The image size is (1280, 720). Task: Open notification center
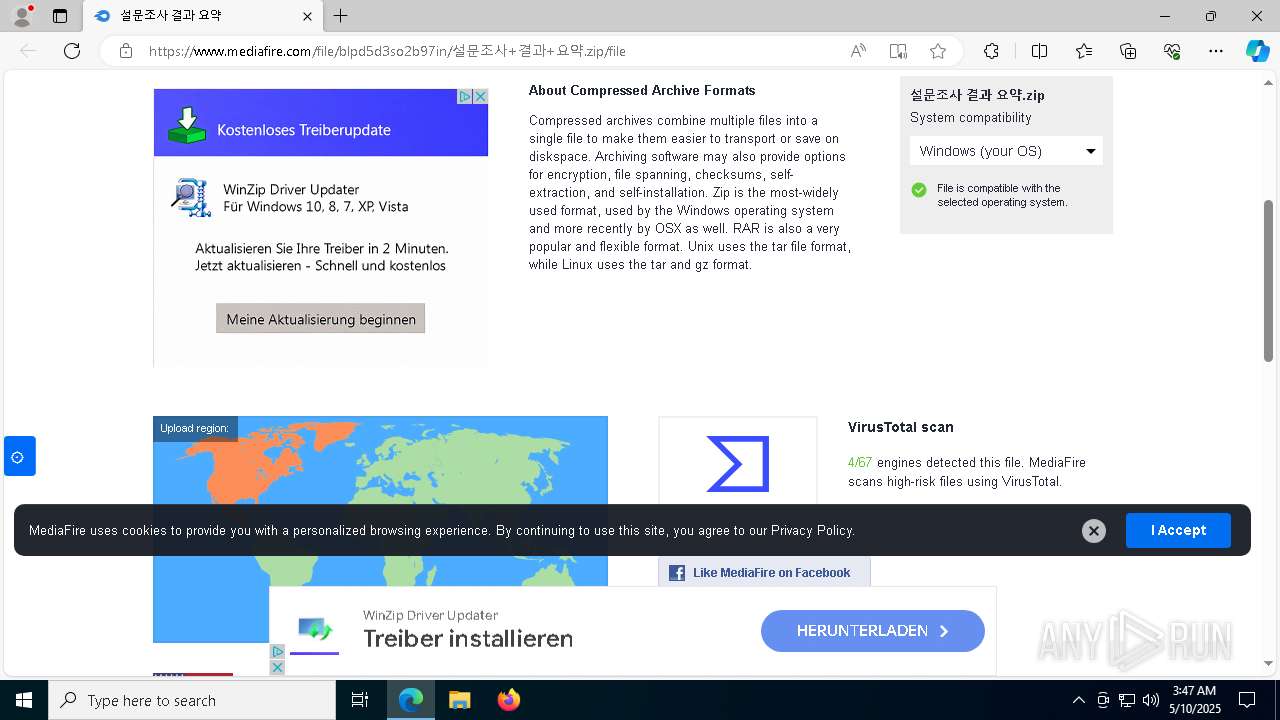point(1247,700)
